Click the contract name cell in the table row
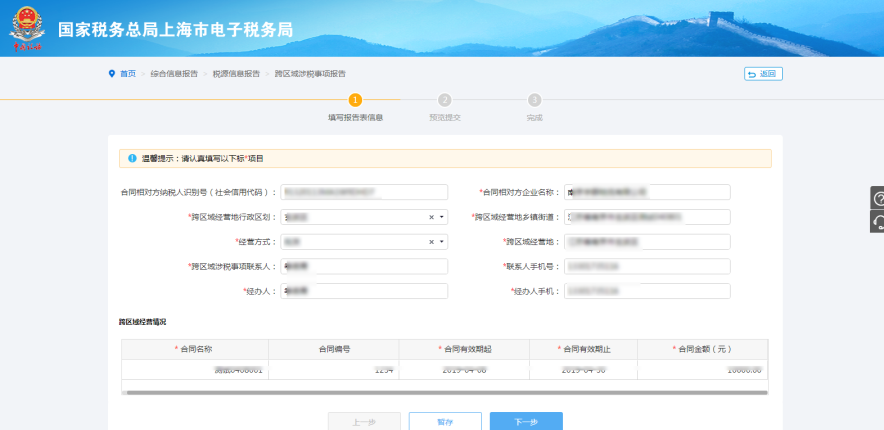The width and height of the screenshot is (884, 430). [195, 370]
